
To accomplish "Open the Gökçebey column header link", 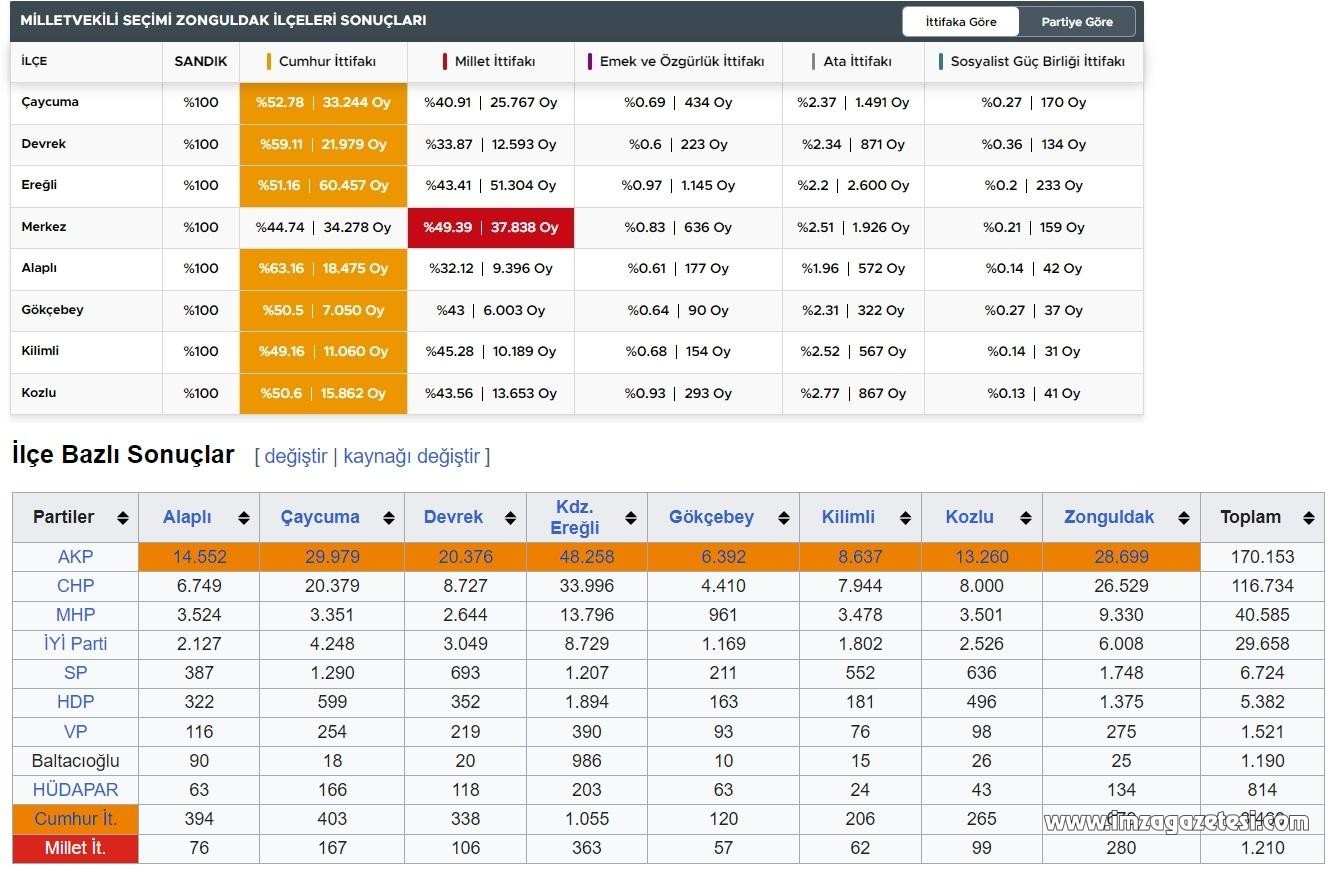I will point(712,517).
